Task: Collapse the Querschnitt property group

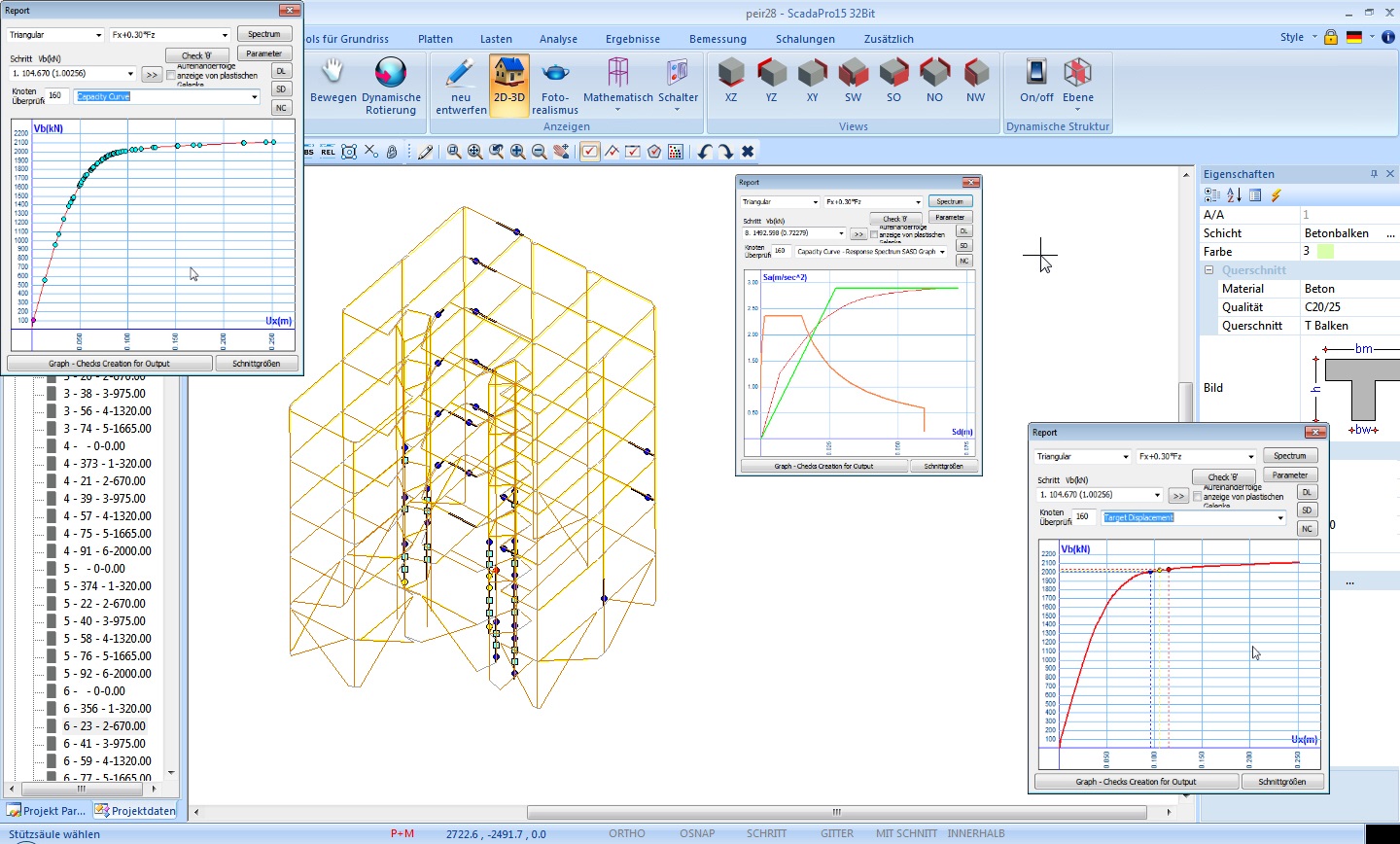Action: 1209,270
